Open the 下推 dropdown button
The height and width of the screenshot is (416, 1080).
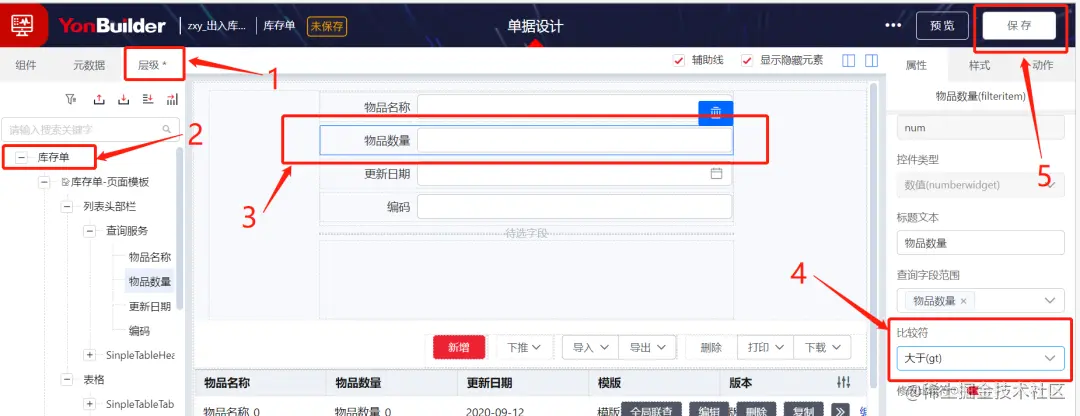[524, 348]
